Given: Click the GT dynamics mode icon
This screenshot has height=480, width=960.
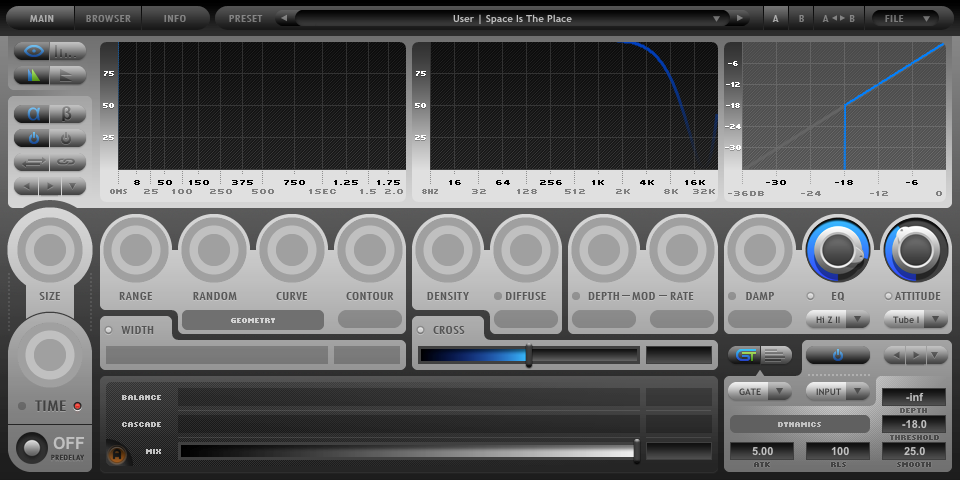Looking at the screenshot, I should point(744,355).
